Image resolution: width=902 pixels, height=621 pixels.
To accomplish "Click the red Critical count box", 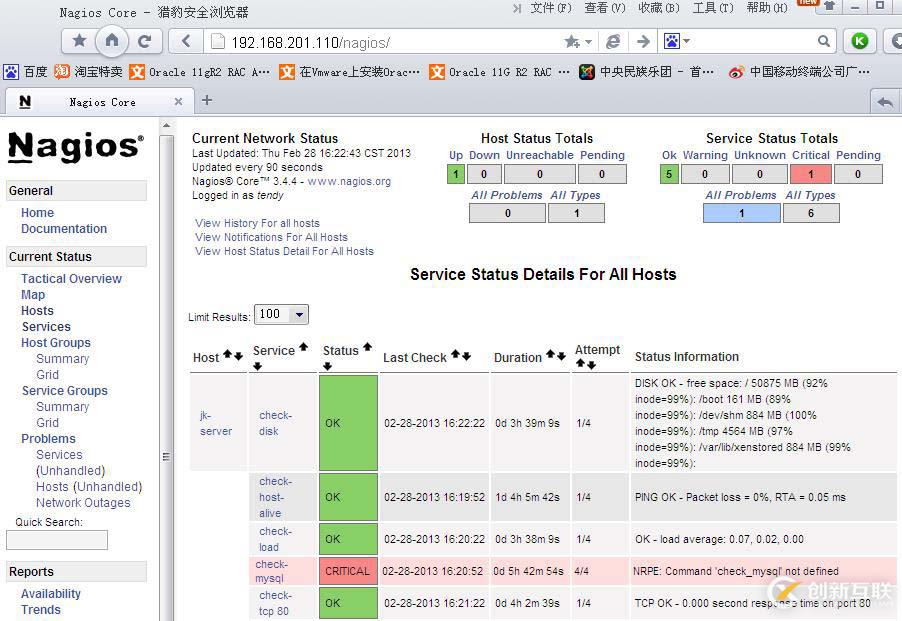I will point(811,174).
